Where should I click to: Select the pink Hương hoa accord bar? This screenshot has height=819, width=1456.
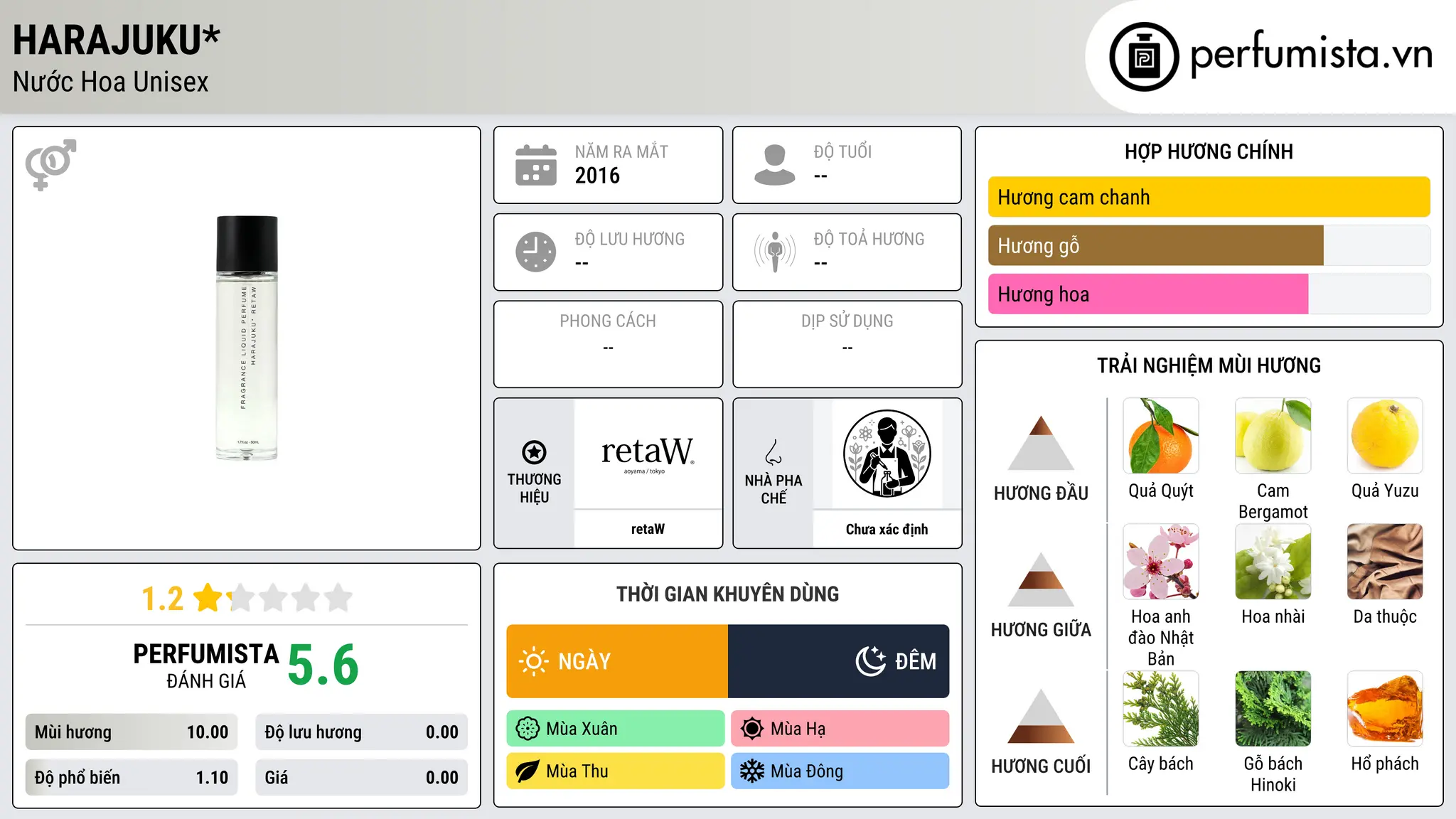(x=1148, y=294)
